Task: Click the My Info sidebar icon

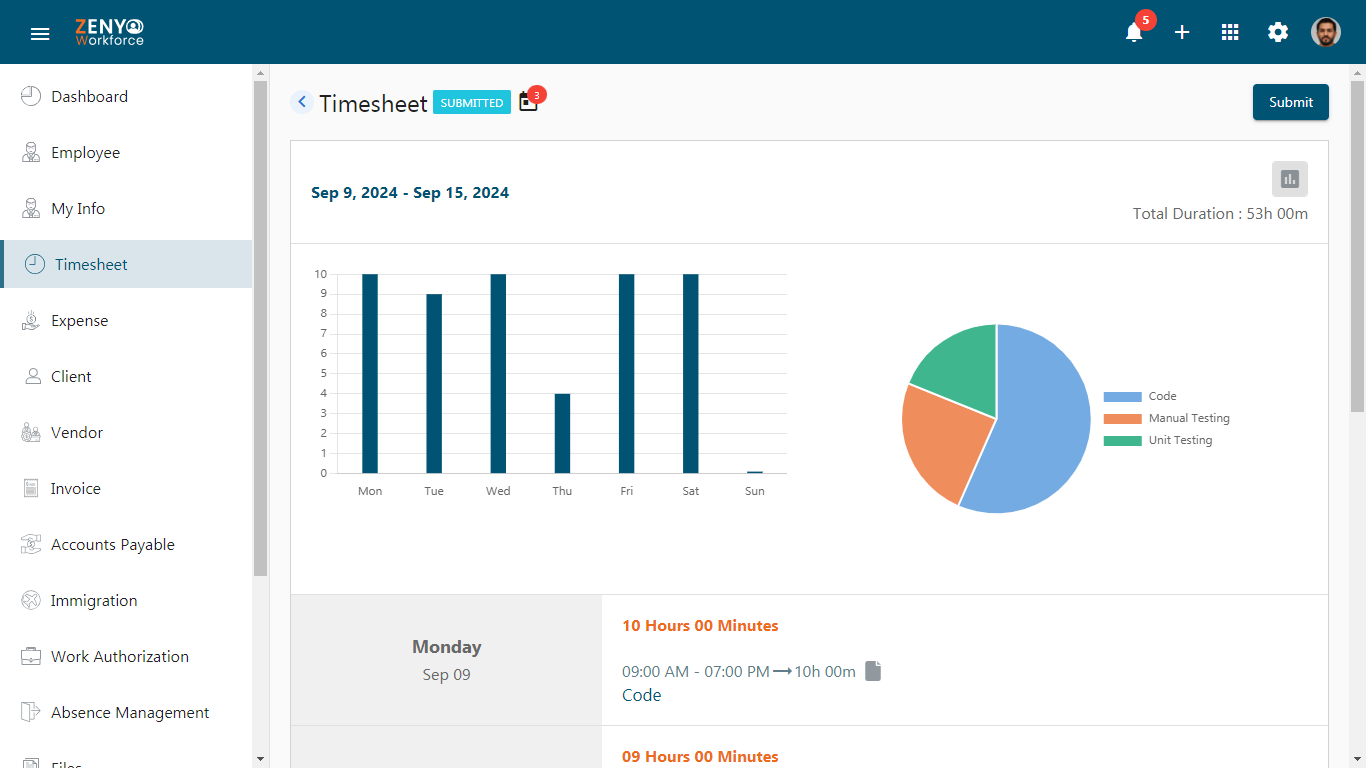Action: 31,208
